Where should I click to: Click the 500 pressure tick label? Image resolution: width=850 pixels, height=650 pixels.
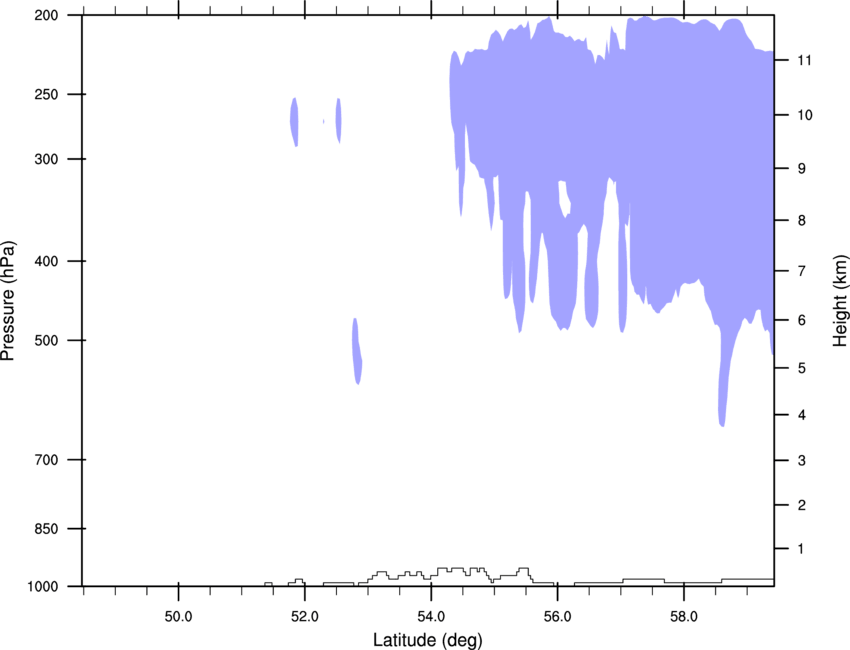click(x=46, y=340)
